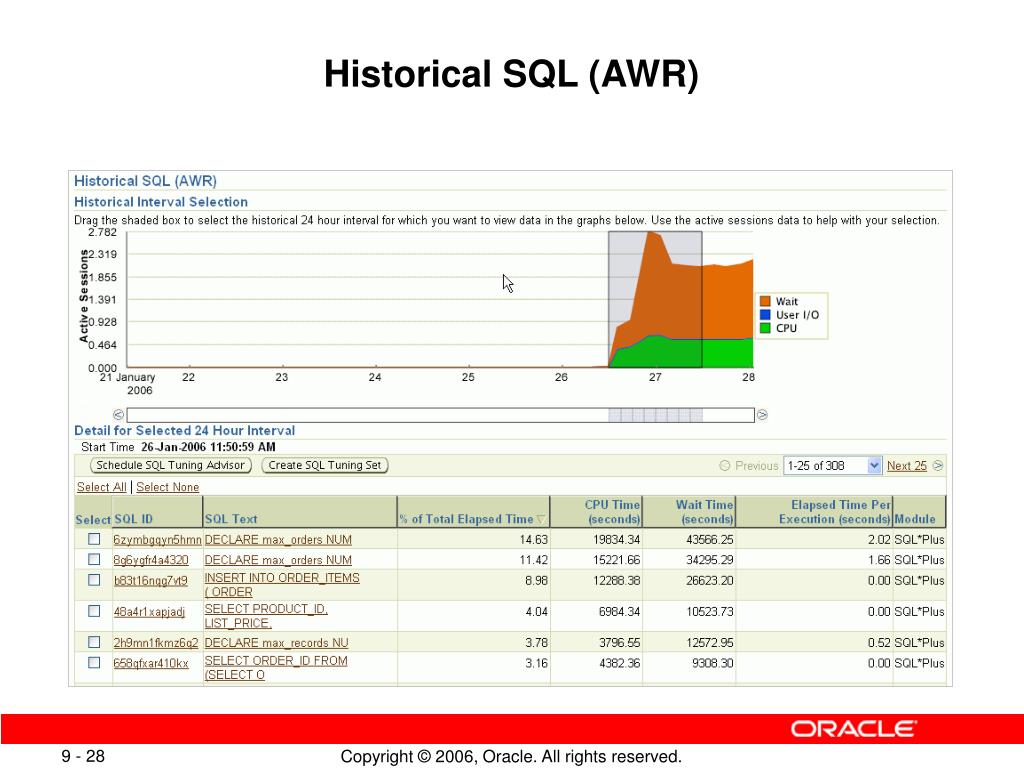Check the box for SQL ID 6zymbgqyn5hmn
The height and width of the screenshot is (768, 1024).
[94, 539]
